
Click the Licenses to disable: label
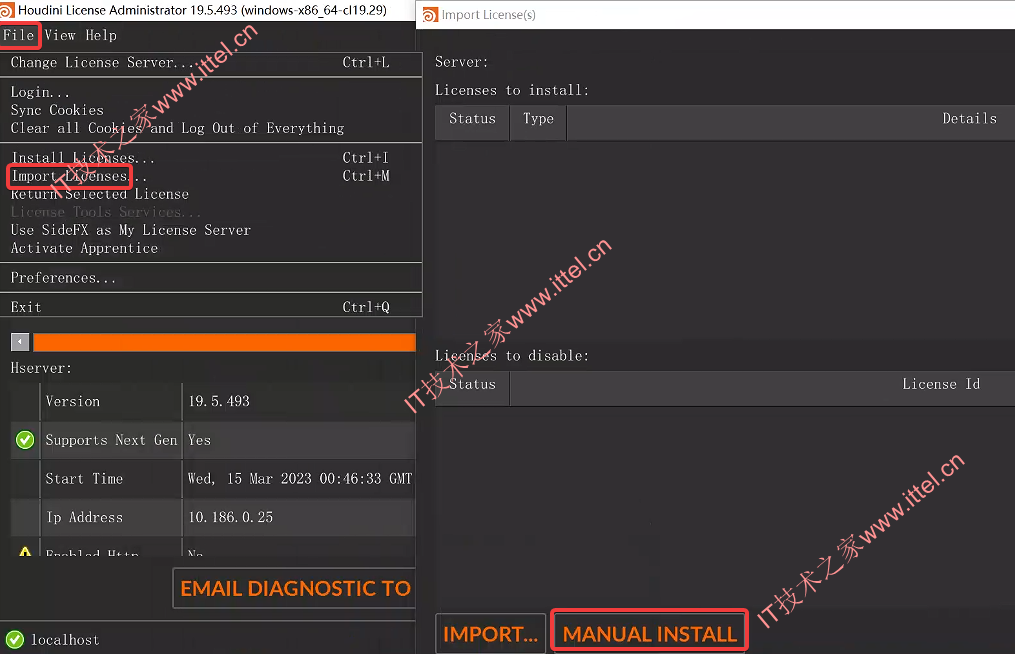tap(512, 356)
